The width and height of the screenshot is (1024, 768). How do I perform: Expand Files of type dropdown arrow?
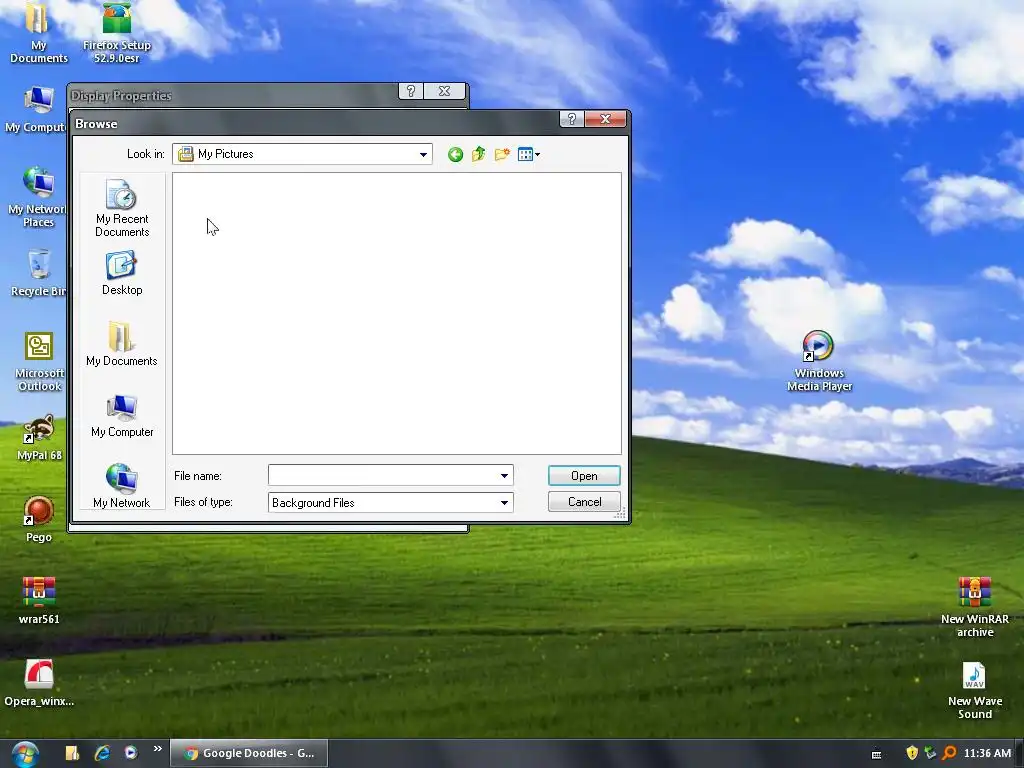504,503
